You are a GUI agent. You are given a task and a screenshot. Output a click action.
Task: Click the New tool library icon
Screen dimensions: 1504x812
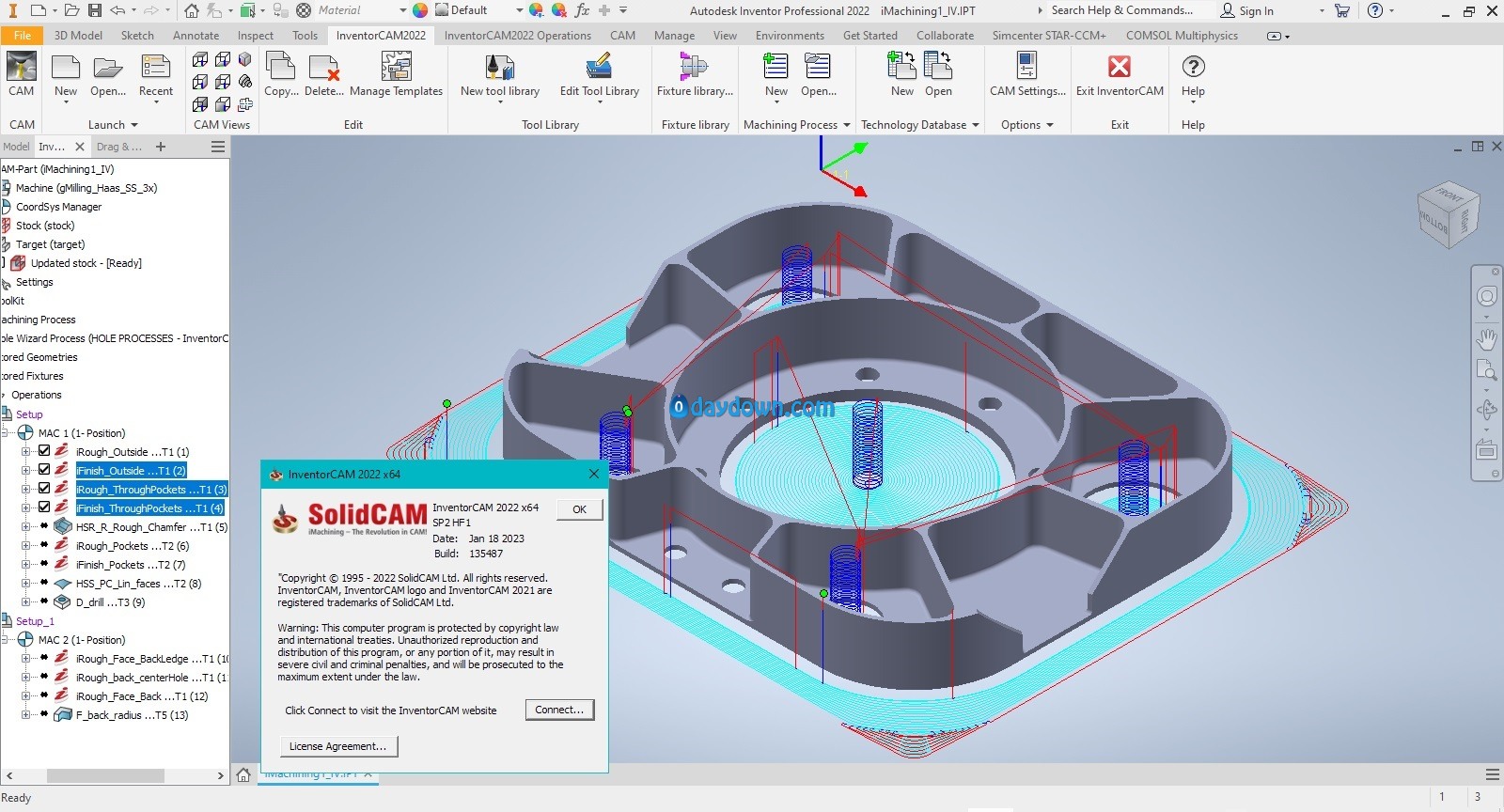click(499, 68)
